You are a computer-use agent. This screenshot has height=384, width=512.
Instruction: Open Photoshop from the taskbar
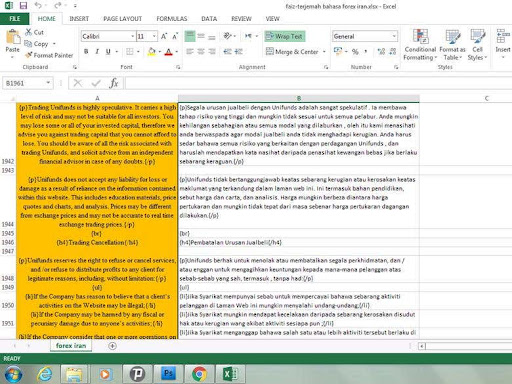coord(168,374)
